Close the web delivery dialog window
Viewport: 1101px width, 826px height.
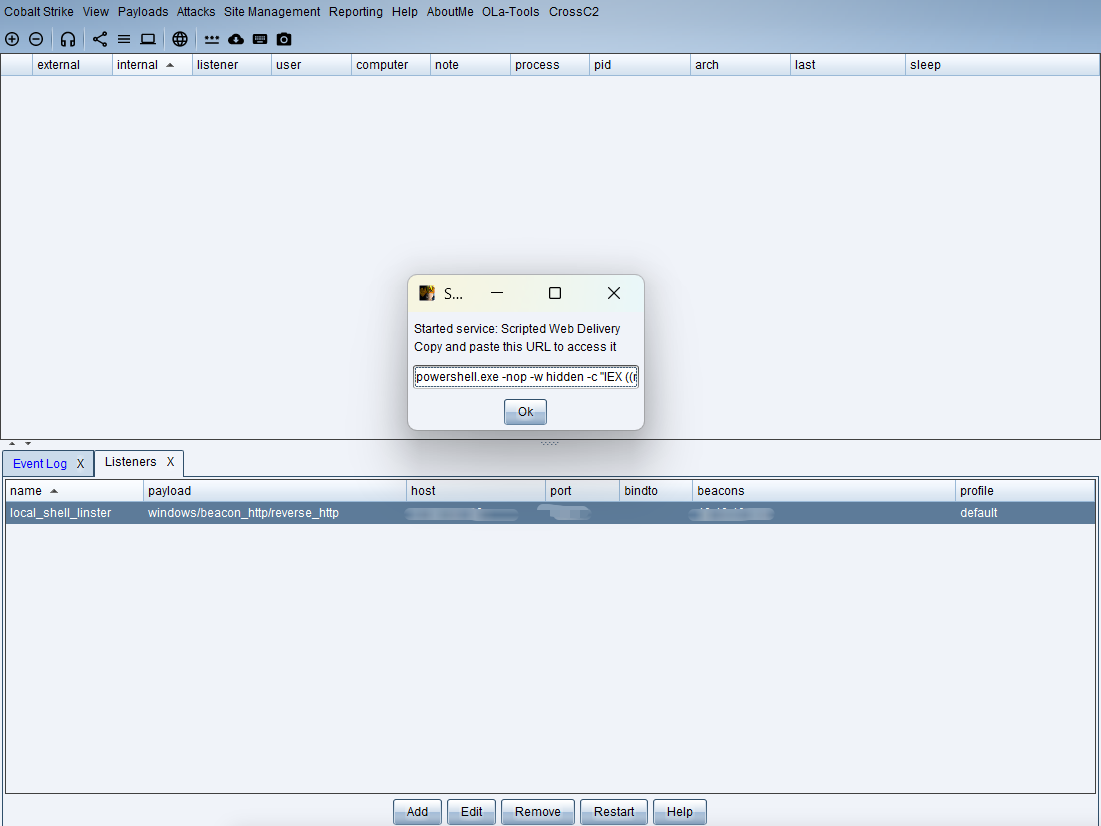614,293
